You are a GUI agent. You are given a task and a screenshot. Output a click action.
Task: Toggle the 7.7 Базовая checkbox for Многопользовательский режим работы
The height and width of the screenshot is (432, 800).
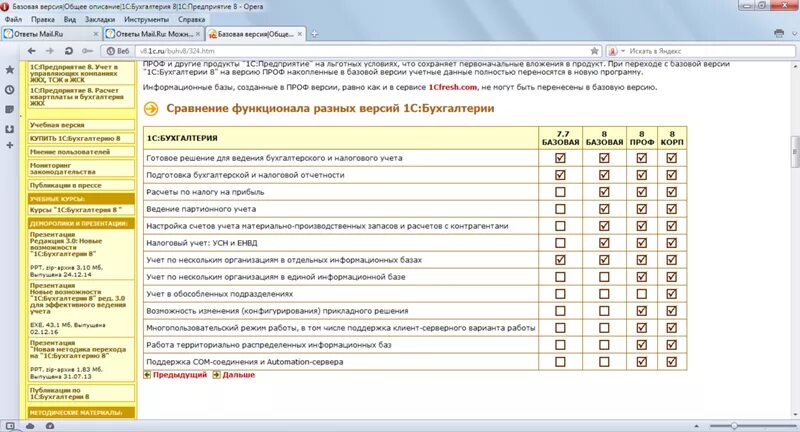point(560,328)
